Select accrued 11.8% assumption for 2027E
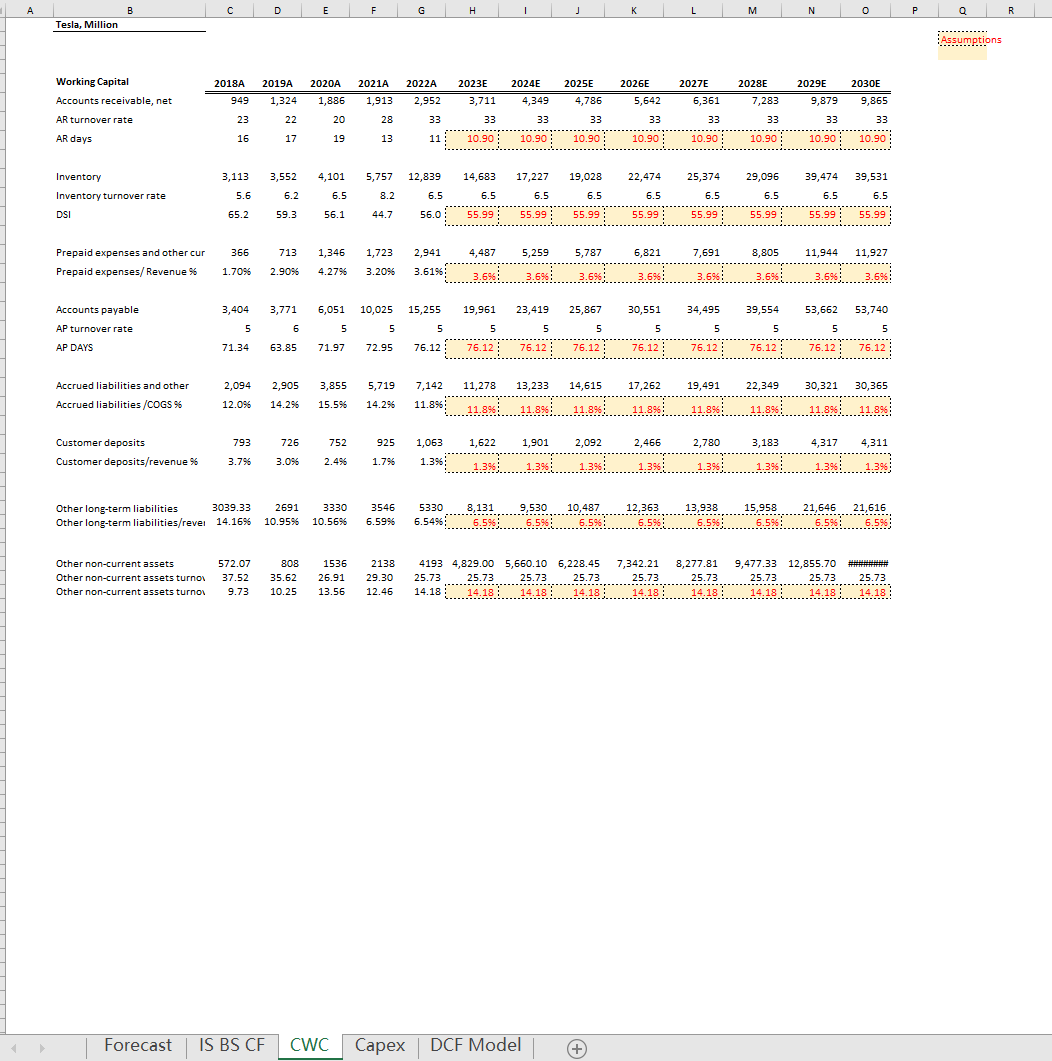 tap(693, 407)
